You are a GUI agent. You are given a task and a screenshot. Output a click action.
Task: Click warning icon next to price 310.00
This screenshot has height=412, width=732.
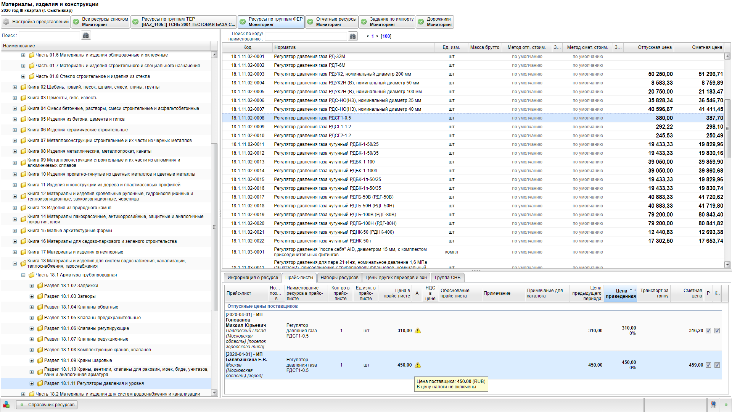[418, 330]
